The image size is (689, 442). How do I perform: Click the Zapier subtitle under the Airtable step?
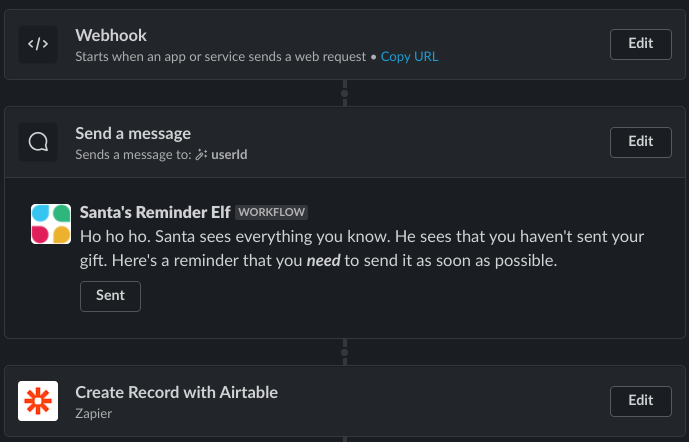click(x=94, y=411)
